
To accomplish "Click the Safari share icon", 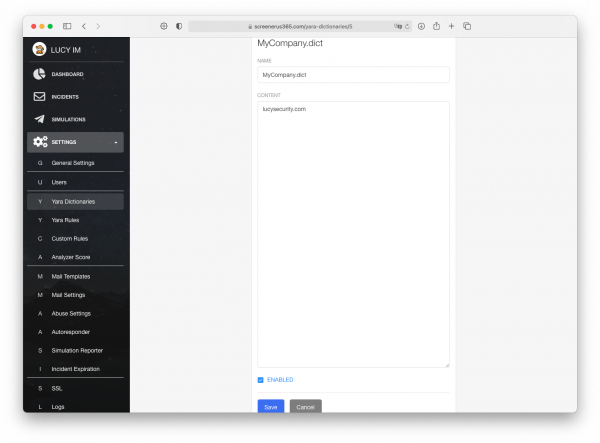I will pos(436,26).
